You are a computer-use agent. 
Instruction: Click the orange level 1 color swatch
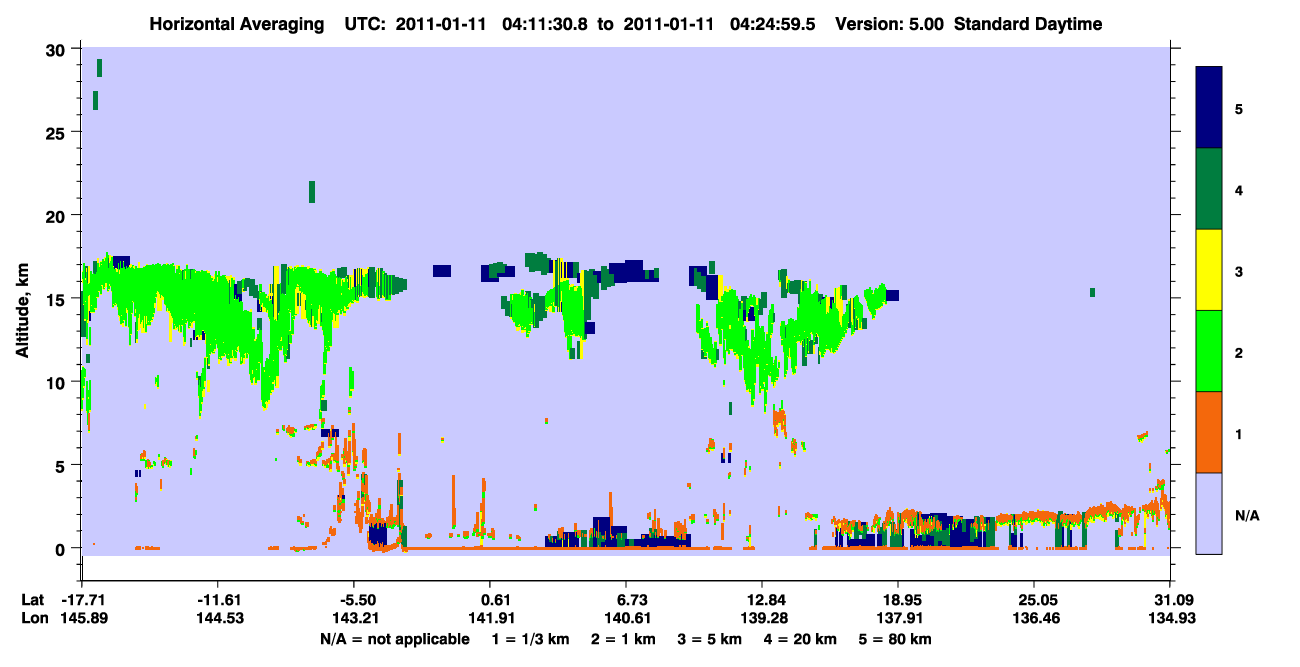(1209, 432)
